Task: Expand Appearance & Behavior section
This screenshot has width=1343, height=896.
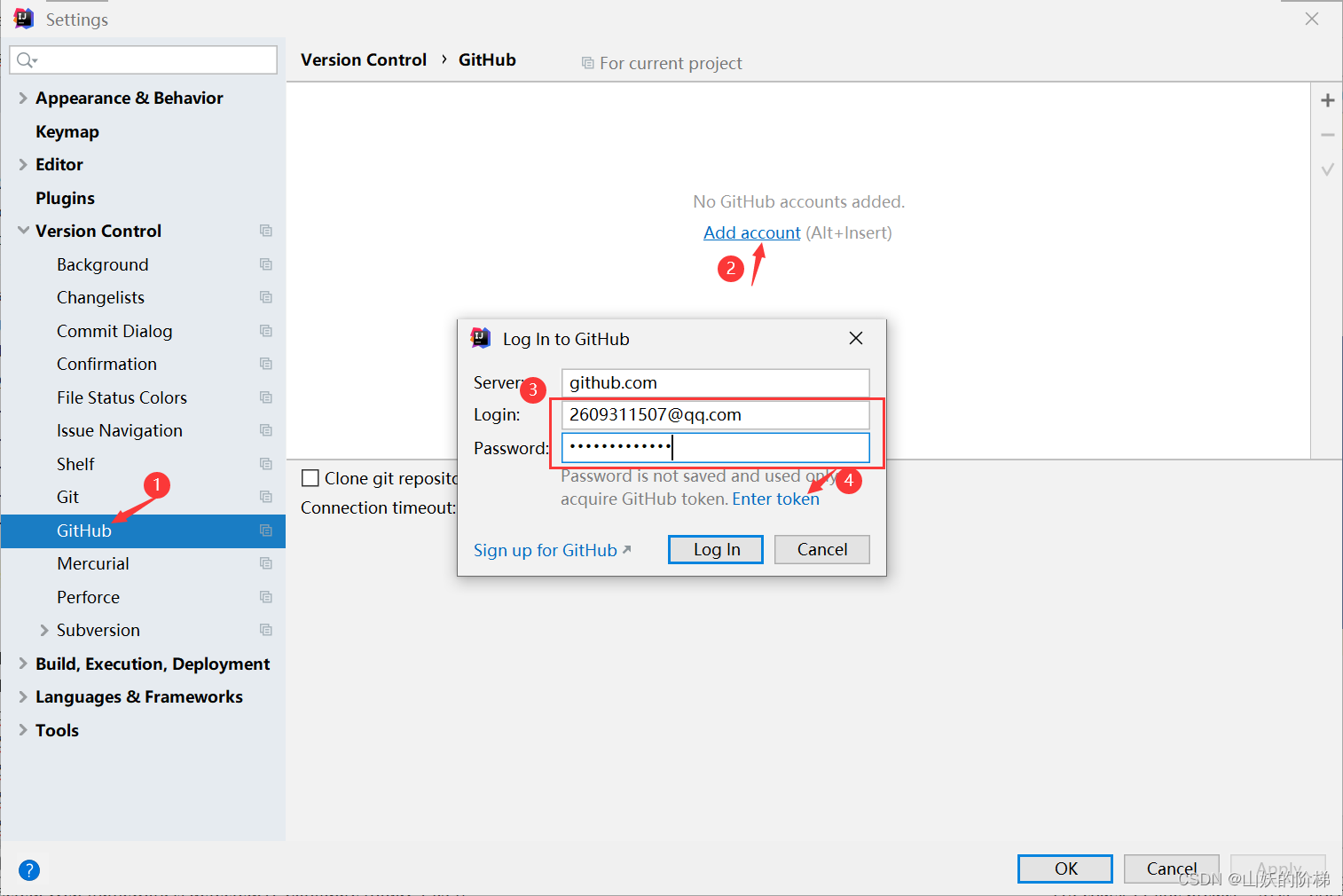Action: 23,98
